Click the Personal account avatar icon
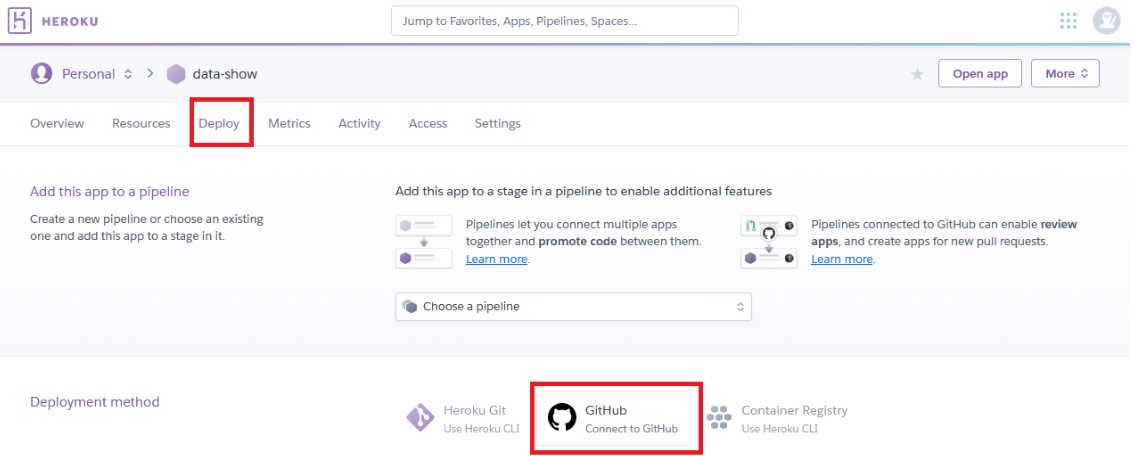The image size is (1135, 456). pyautogui.click(x=41, y=74)
